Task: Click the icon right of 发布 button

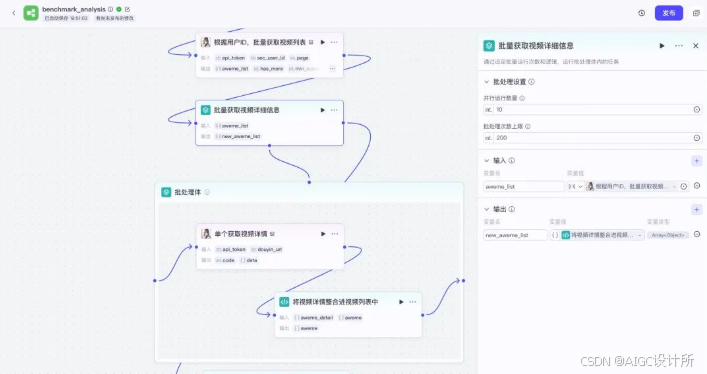Action: 696,13
